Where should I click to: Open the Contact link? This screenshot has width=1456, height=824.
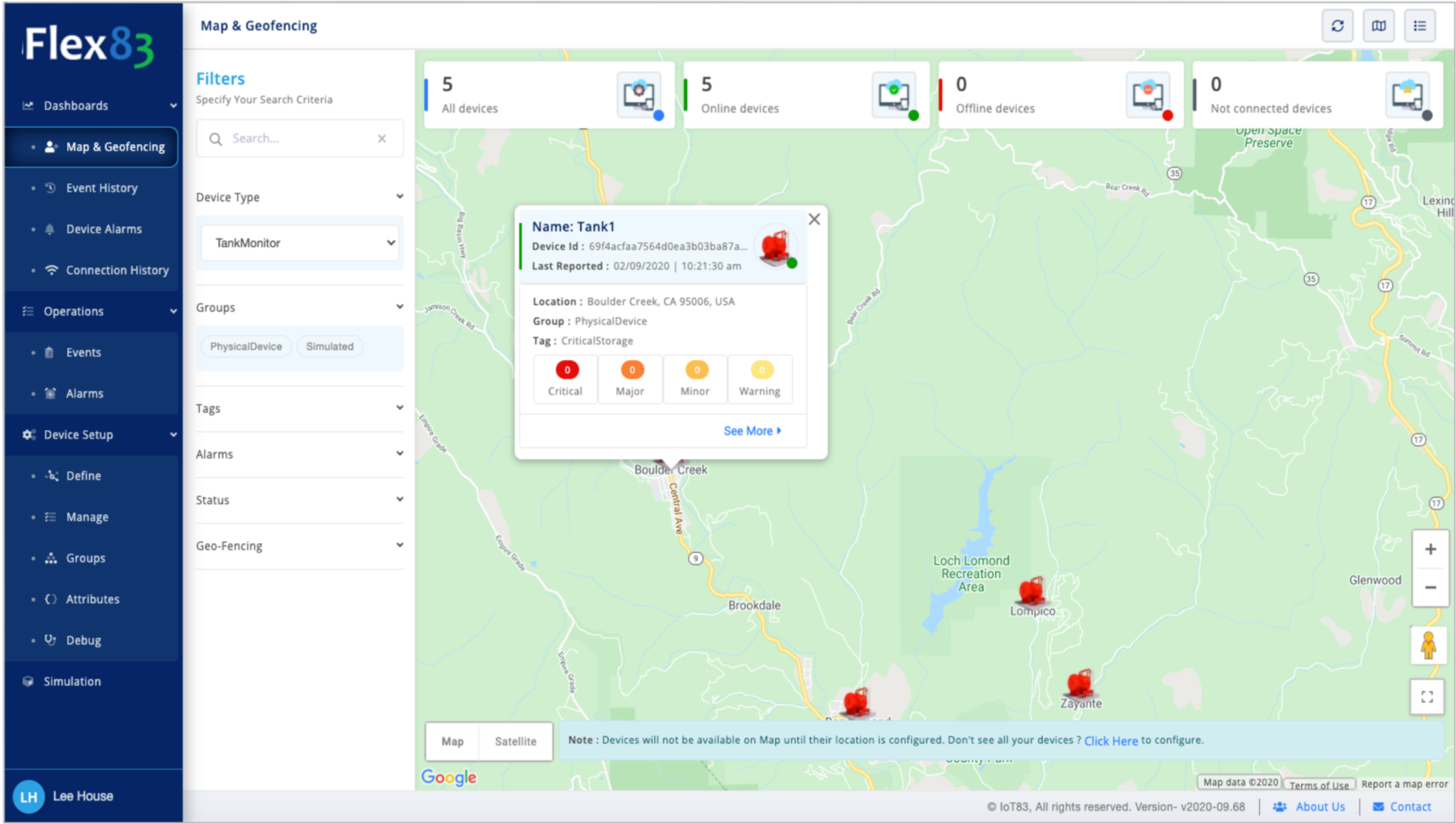point(1402,807)
